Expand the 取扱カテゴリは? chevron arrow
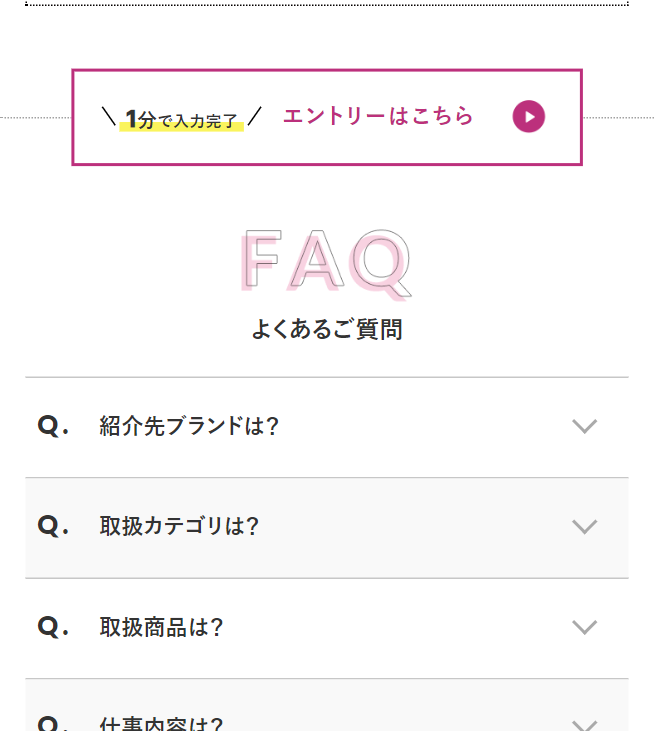 point(584,527)
